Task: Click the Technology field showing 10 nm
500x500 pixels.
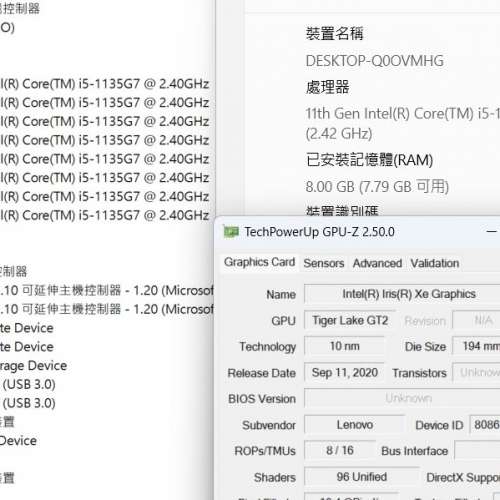Action: tap(345, 346)
